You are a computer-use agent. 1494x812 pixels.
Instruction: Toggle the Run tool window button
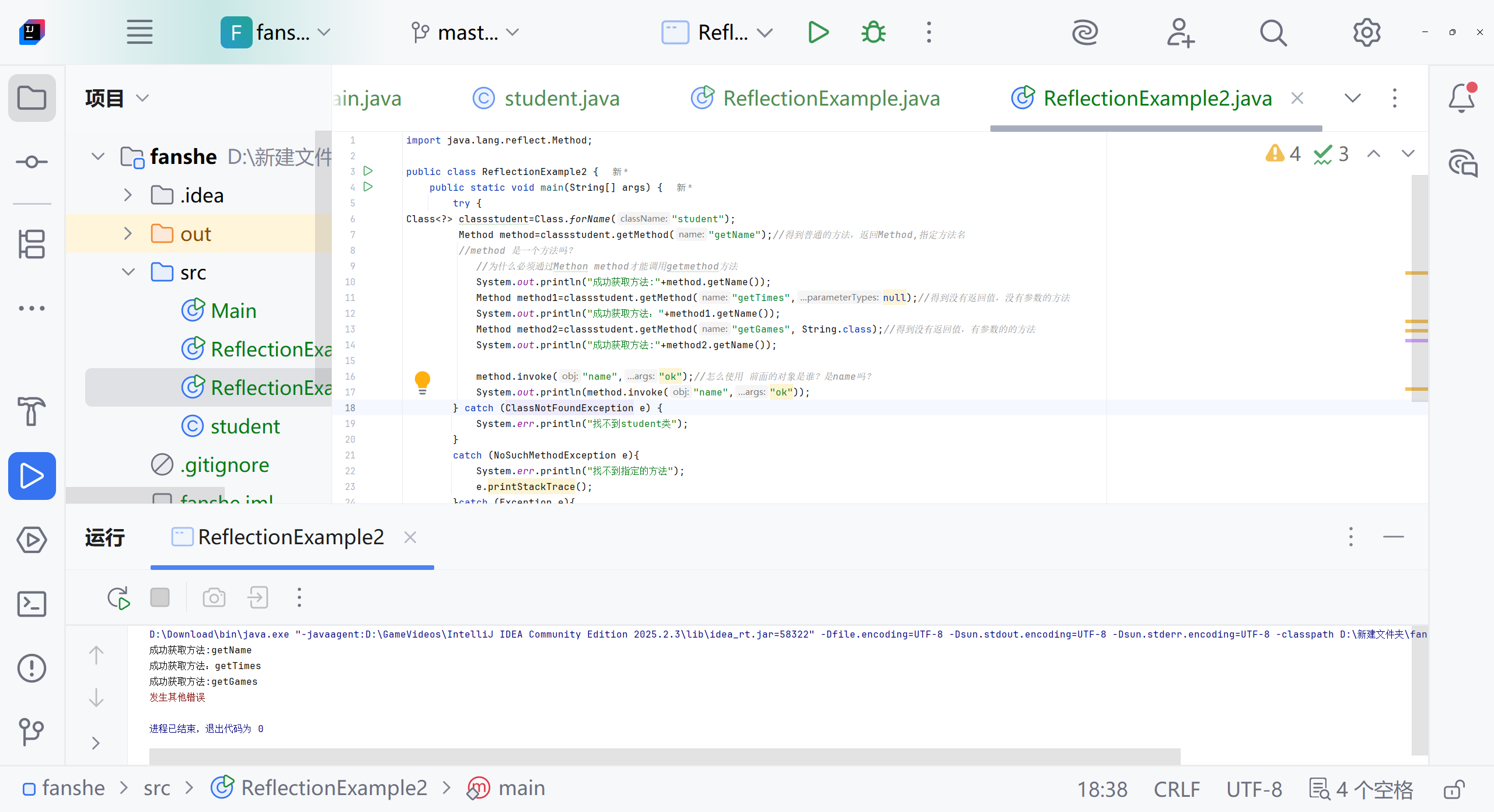pyautogui.click(x=32, y=476)
